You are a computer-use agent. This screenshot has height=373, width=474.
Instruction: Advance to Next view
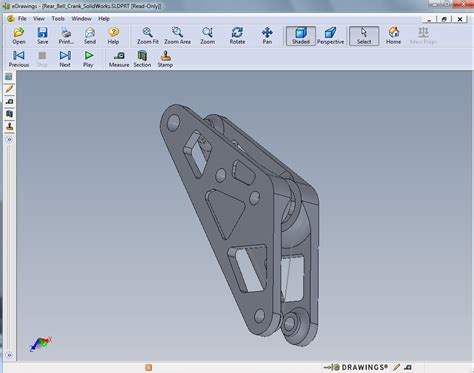pyautogui.click(x=65, y=59)
